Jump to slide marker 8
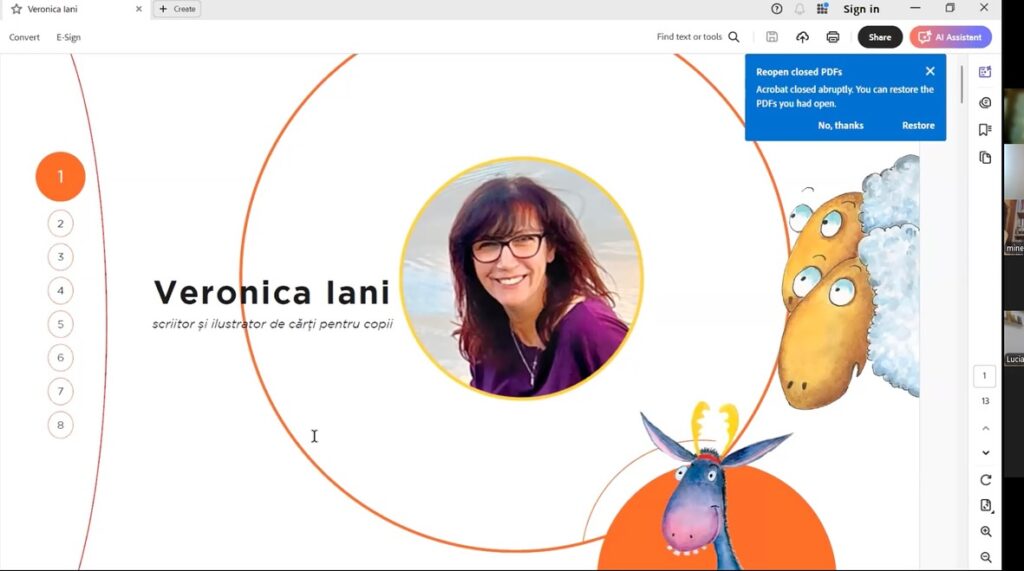 (60, 425)
